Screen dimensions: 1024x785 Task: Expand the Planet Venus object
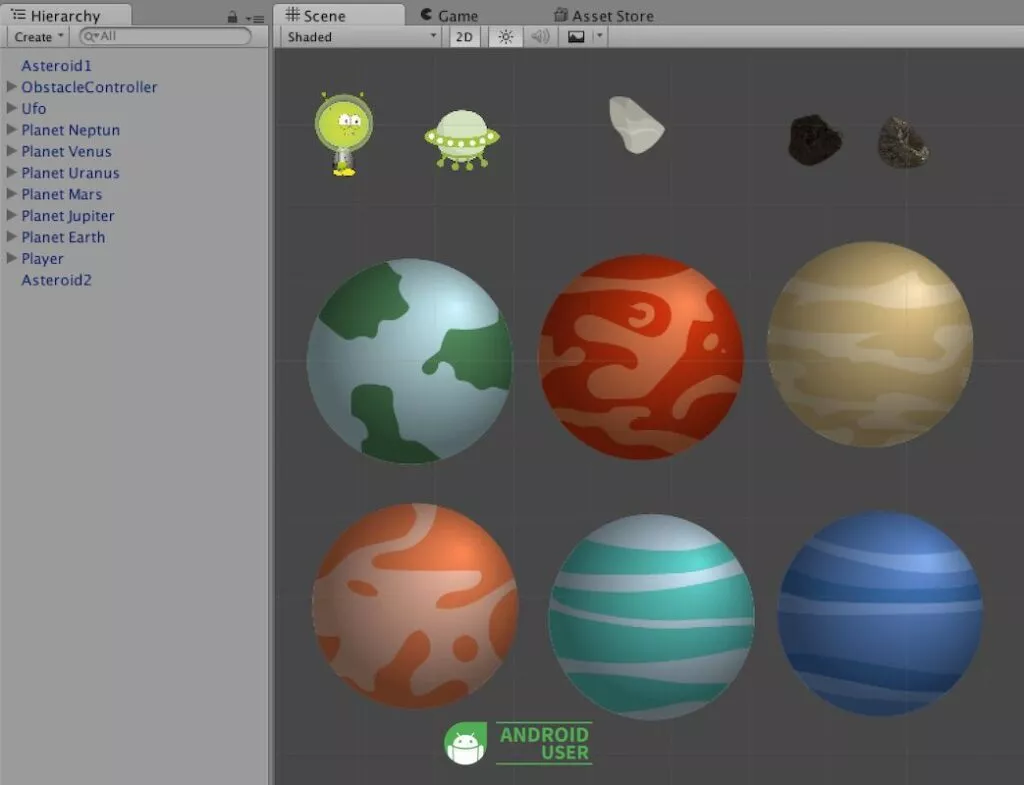11,151
